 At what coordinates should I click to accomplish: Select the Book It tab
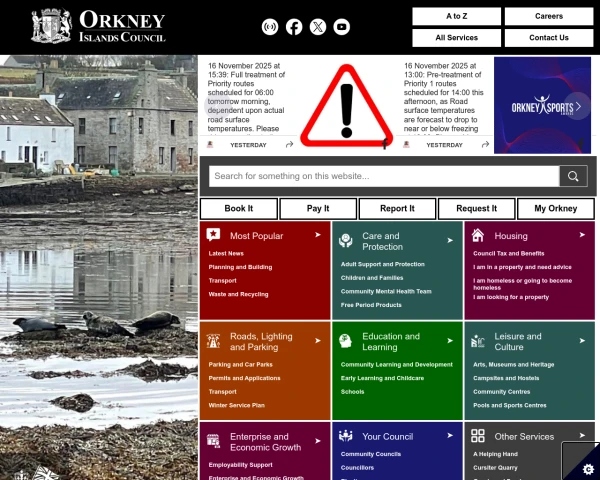(x=239, y=209)
